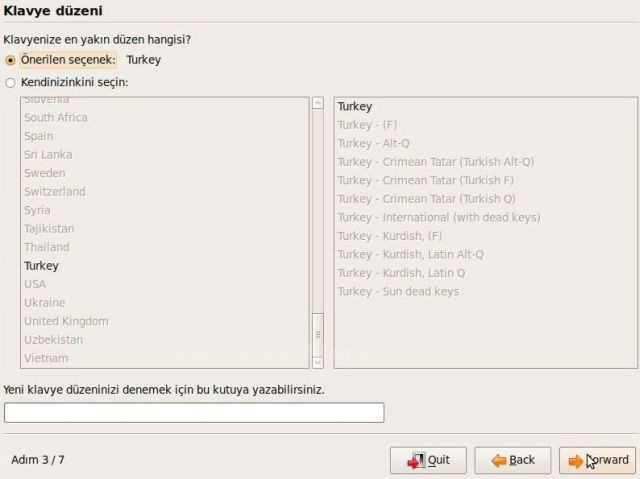Screen dimensions: 640x479
Task: Click the keyboard layout test input field
Action: click(x=194, y=412)
